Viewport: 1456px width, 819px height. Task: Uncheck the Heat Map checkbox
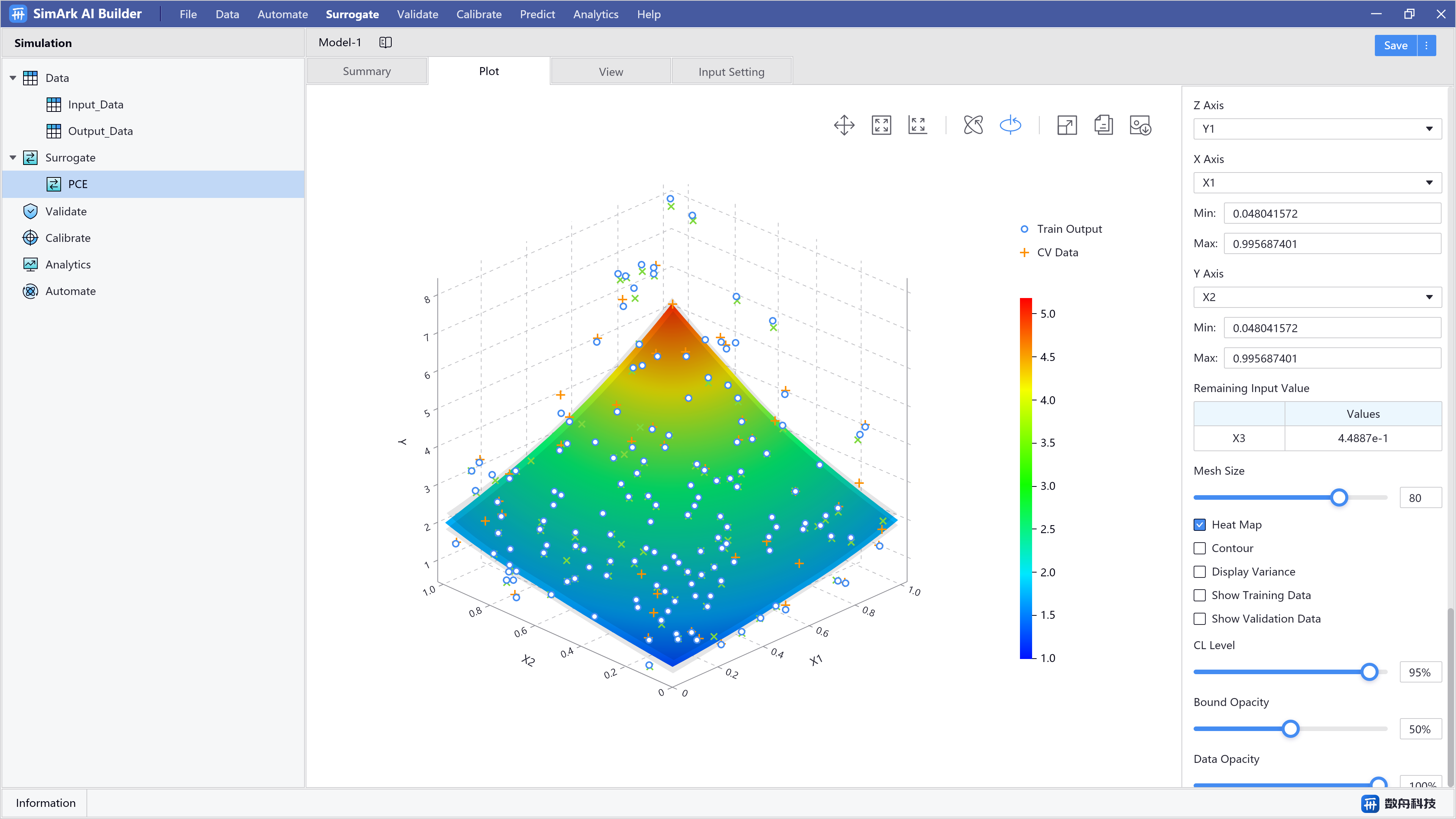coord(1199,524)
